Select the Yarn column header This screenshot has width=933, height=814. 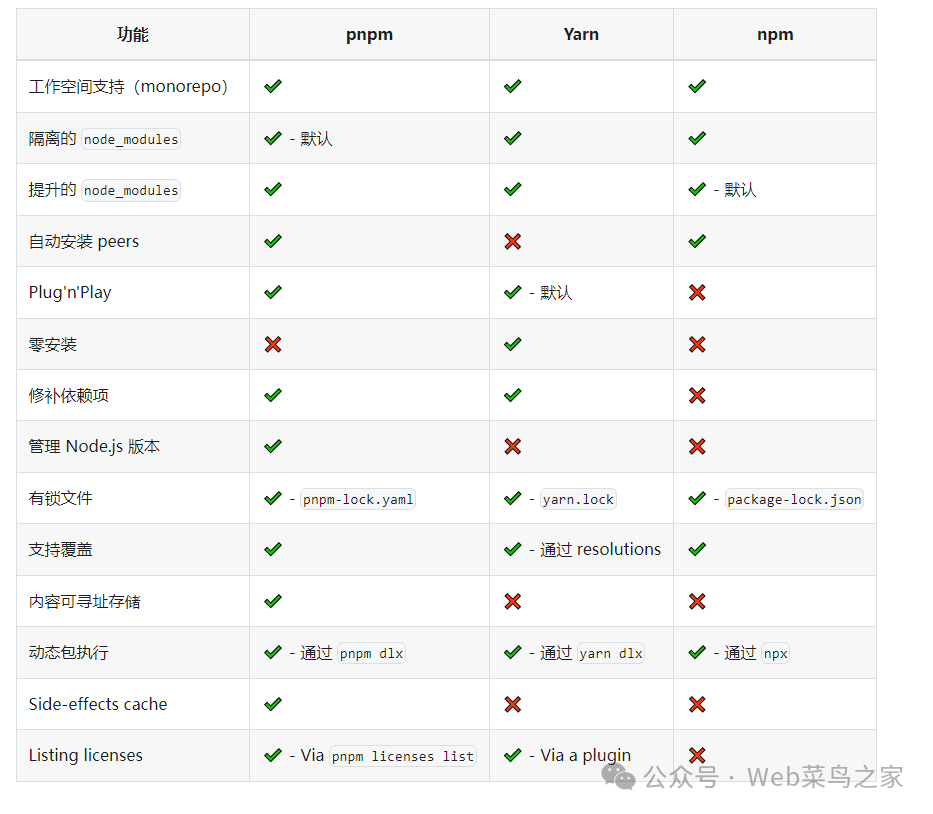click(x=581, y=35)
